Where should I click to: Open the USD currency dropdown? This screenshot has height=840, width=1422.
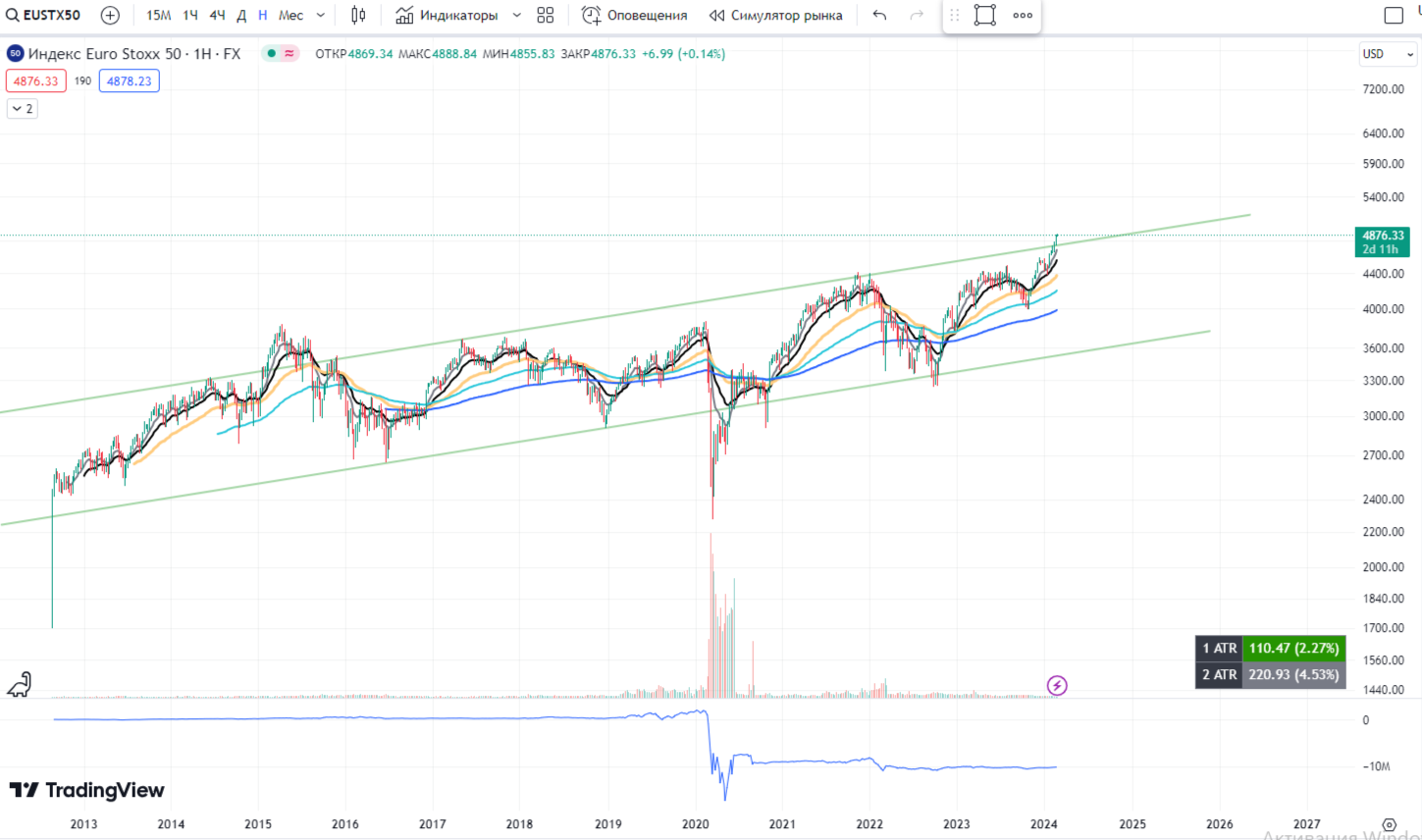coord(1389,54)
